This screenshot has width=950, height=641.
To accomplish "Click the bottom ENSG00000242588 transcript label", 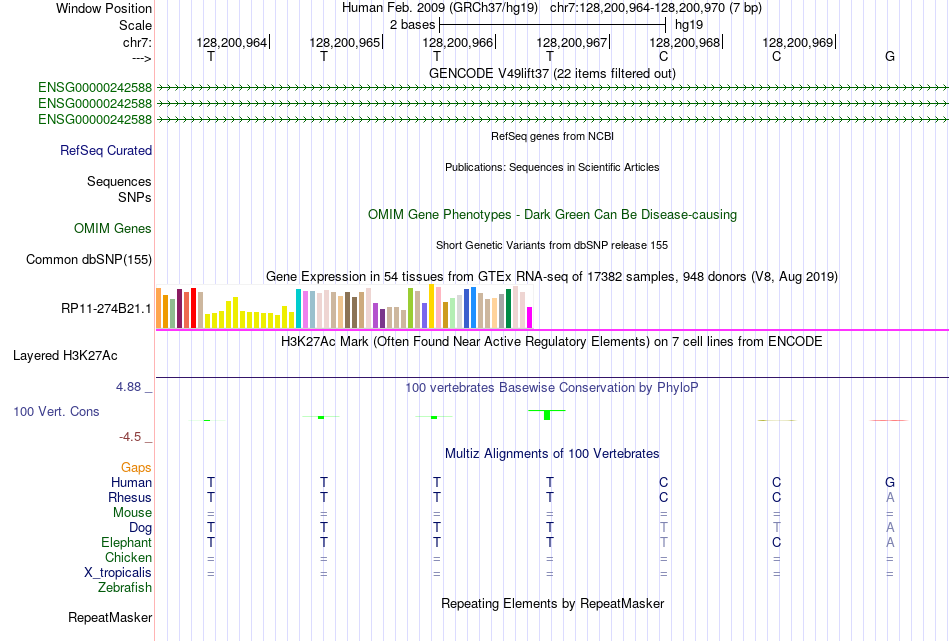I will tap(95, 119).
